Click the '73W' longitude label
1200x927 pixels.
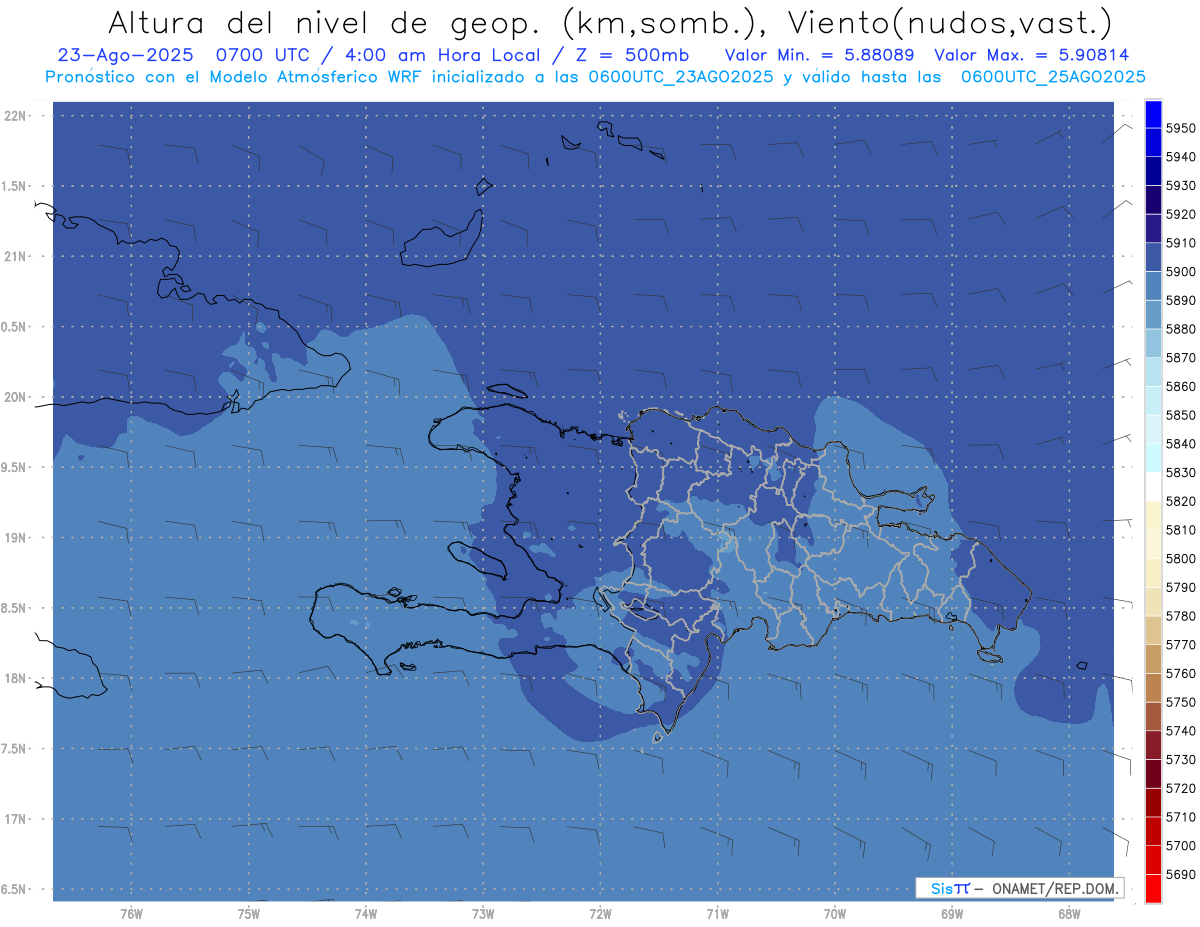click(483, 914)
